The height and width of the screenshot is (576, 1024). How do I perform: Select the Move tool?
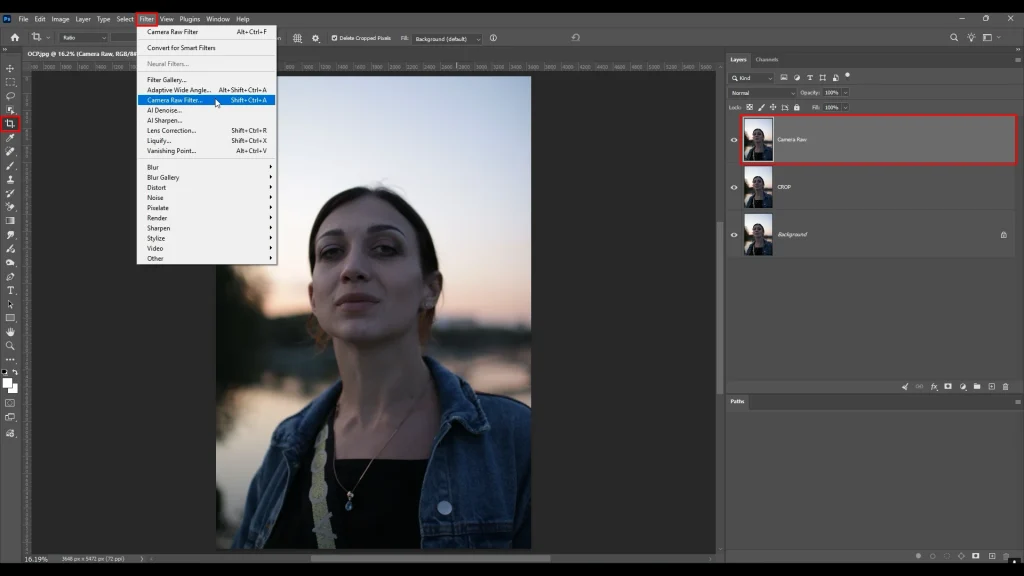10,68
